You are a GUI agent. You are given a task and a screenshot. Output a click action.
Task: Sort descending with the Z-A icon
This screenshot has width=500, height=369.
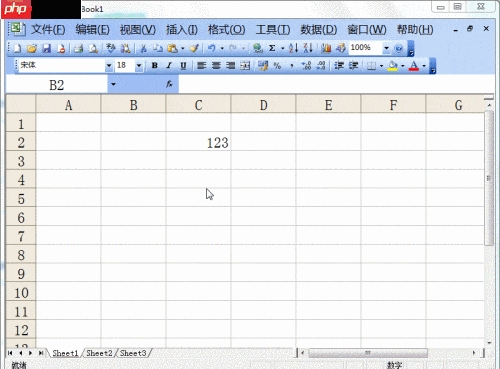(x=308, y=49)
